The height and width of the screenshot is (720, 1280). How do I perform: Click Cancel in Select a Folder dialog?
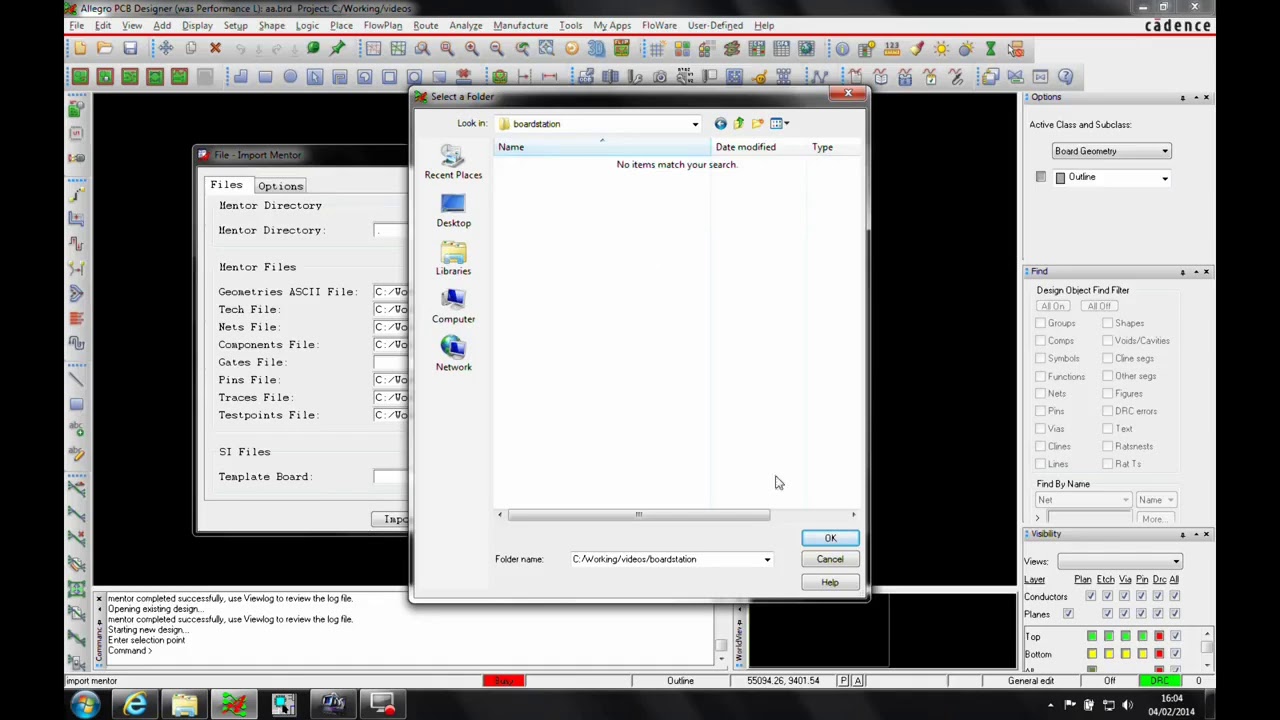coord(830,560)
